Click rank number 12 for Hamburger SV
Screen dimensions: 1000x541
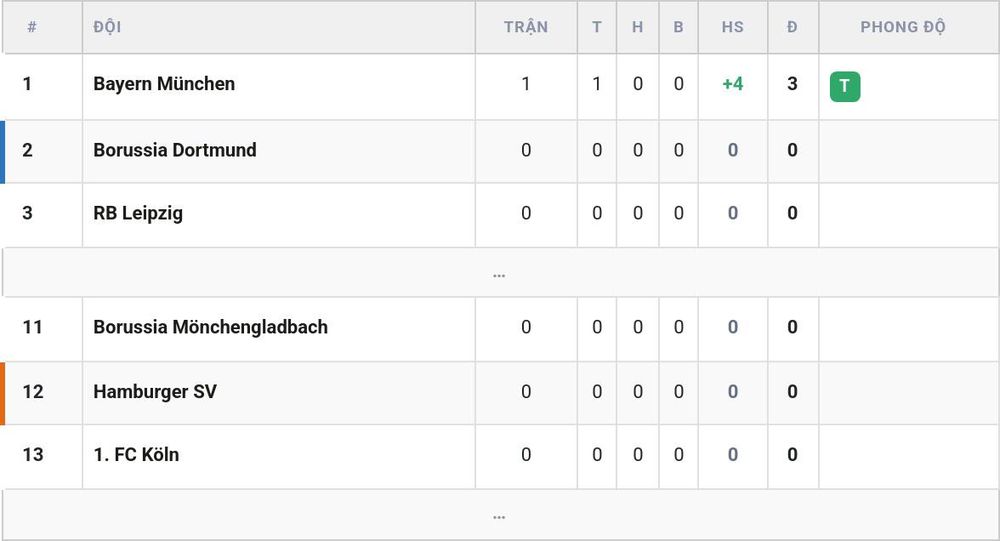[x=33, y=391]
